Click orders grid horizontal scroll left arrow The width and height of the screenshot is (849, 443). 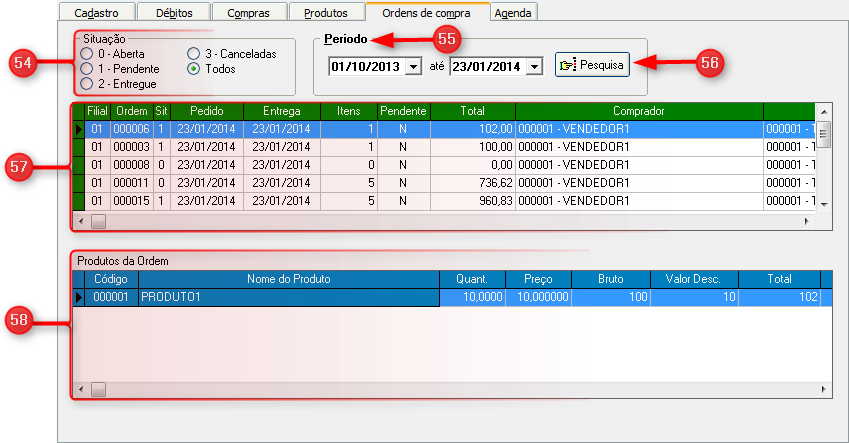click(81, 222)
